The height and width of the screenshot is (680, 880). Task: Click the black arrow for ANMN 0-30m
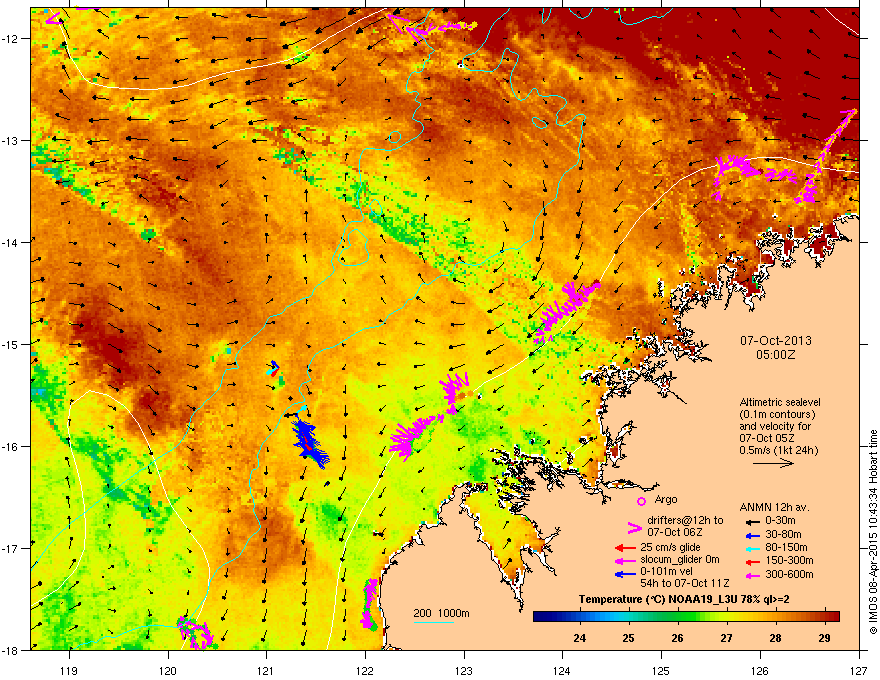pyautogui.click(x=752, y=521)
